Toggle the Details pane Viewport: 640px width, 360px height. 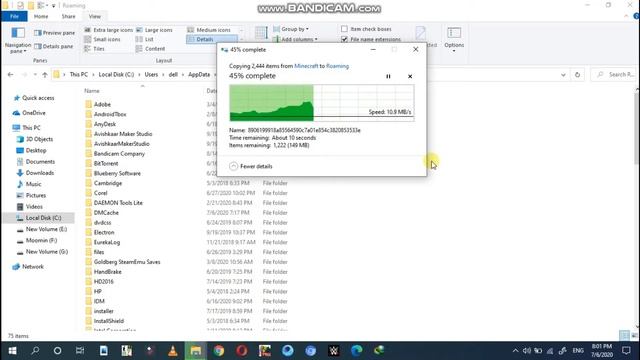click(54, 47)
